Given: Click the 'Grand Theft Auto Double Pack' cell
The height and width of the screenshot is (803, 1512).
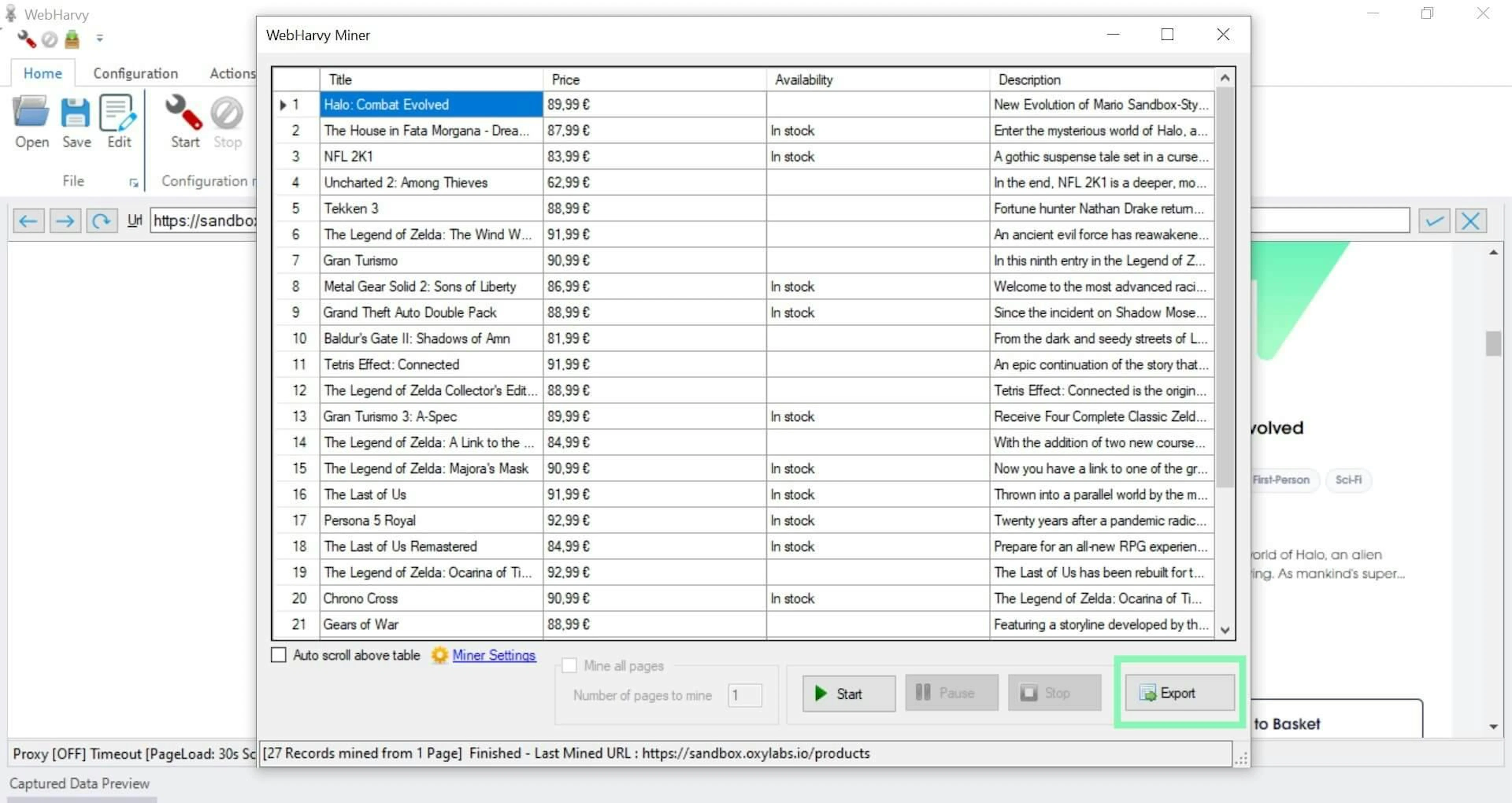Looking at the screenshot, I should [431, 312].
